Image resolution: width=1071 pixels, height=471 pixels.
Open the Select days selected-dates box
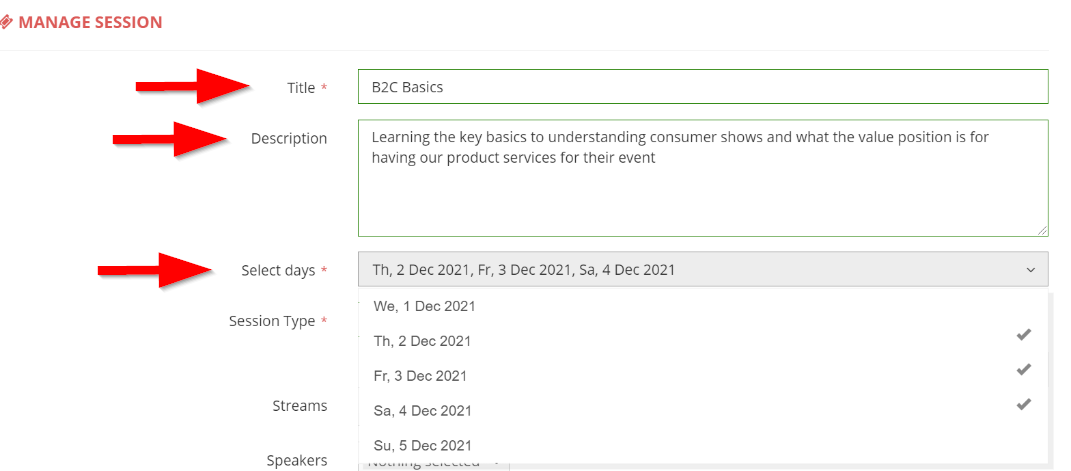703,270
